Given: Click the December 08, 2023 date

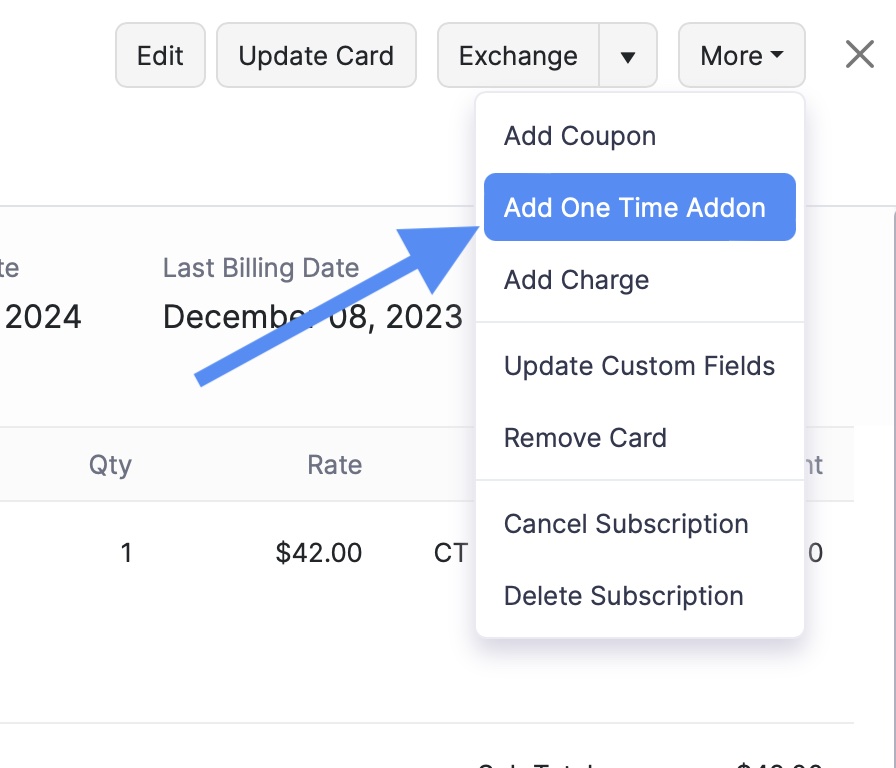Looking at the screenshot, I should click(x=312, y=317).
